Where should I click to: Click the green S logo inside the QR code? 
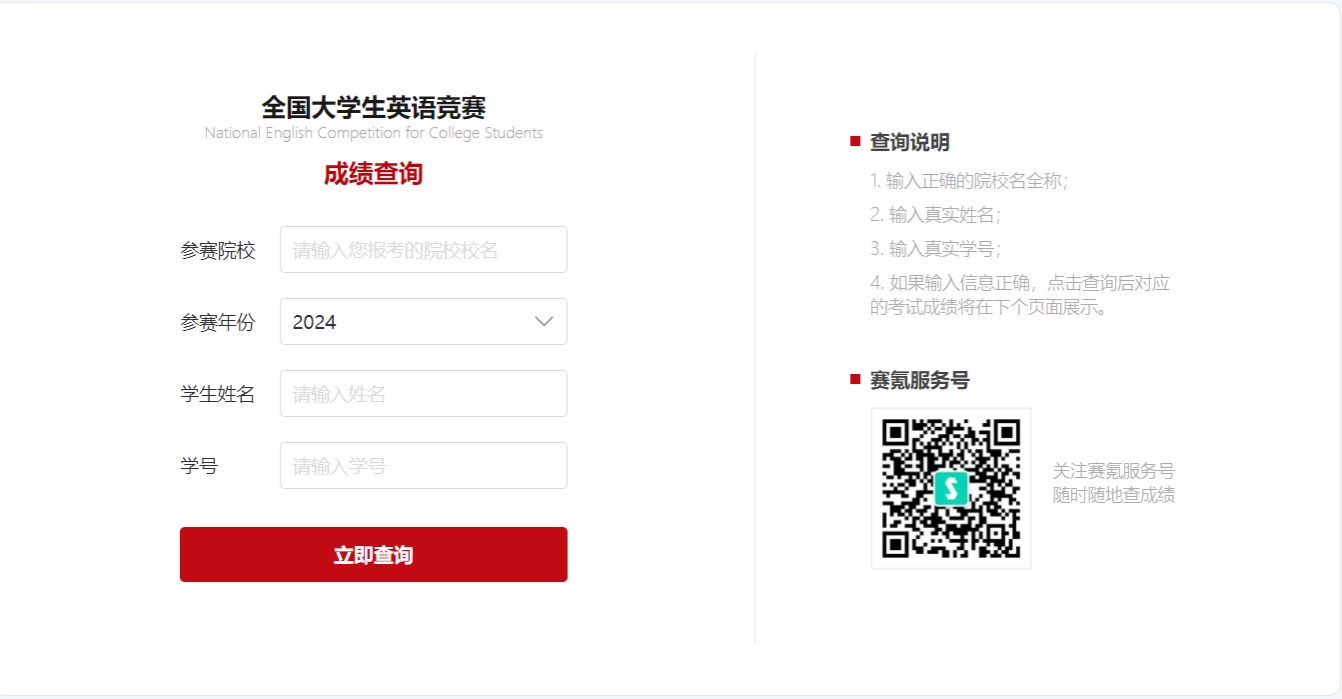pos(951,488)
